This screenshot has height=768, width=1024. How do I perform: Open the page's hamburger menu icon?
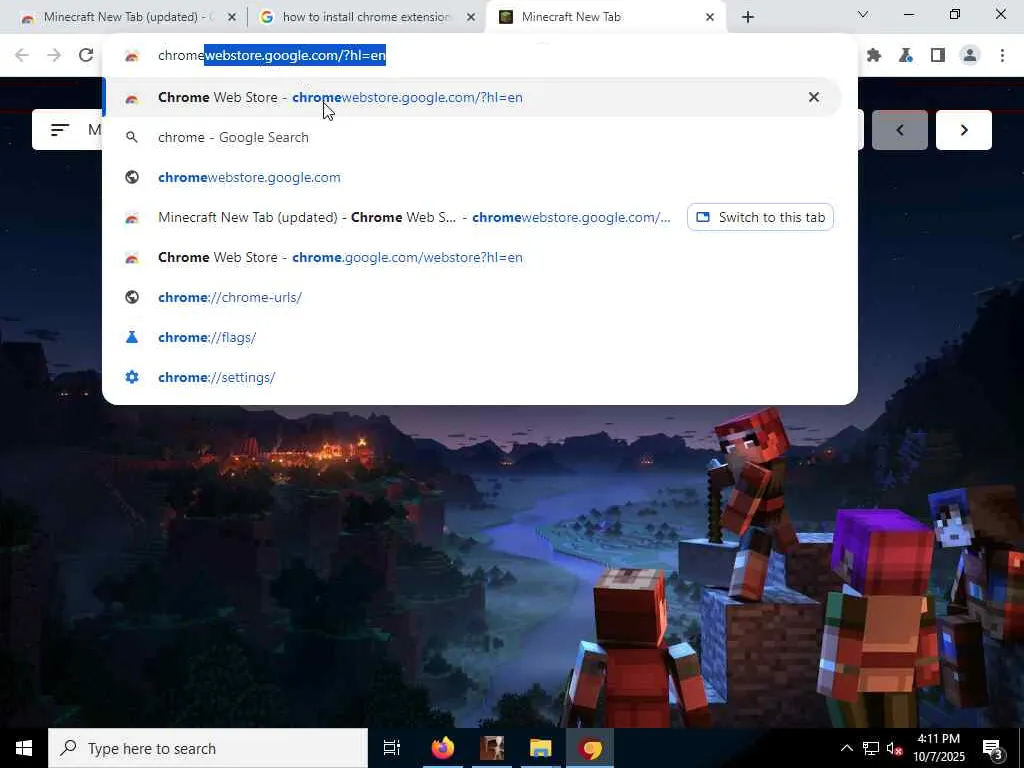[x=60, y=130]
